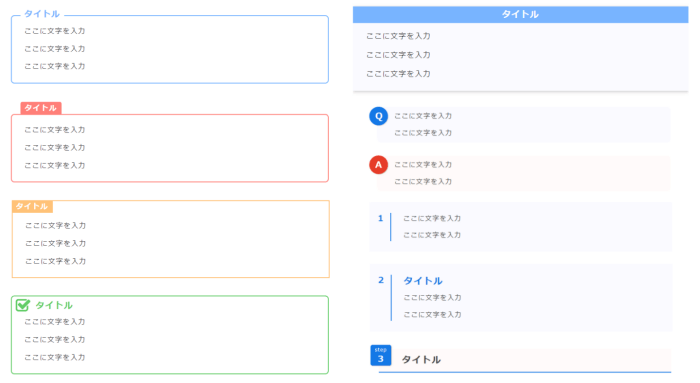Click the blue タイトル header bar
Image resolution: width=700 pixels, height=383 pixels.
(x=521, y=14)
